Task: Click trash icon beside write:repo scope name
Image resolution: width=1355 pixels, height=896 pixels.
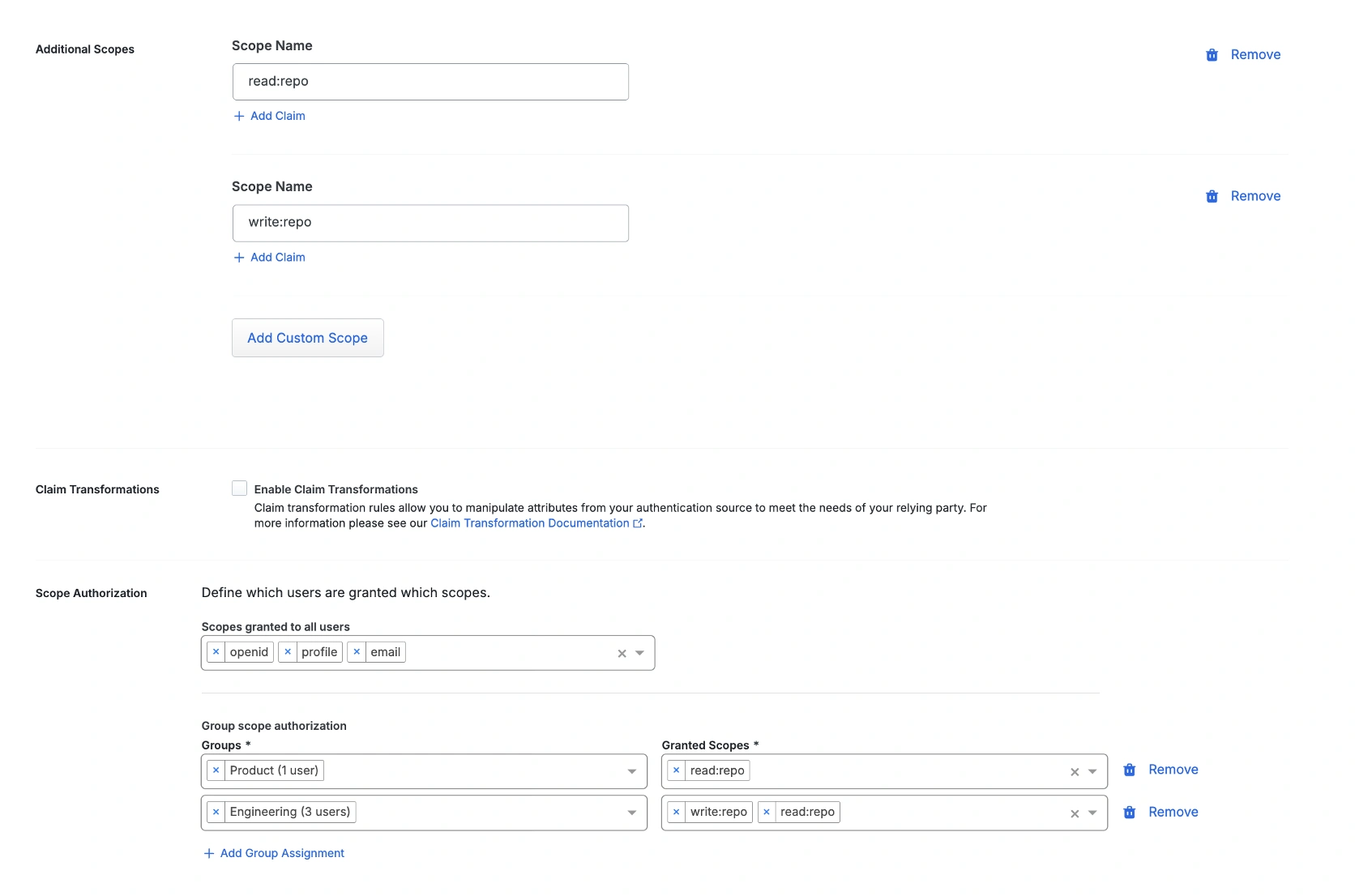Action: pos(1212,196)
